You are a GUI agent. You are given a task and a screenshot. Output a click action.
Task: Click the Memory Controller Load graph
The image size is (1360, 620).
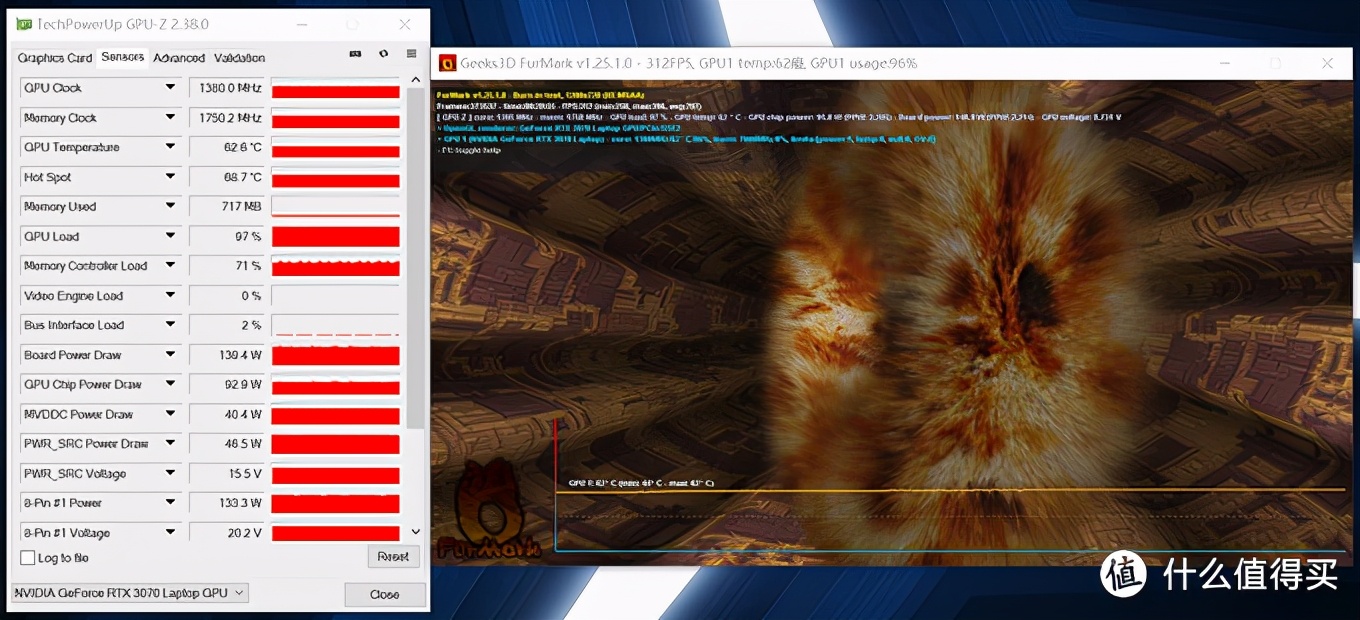pos(336,266)
